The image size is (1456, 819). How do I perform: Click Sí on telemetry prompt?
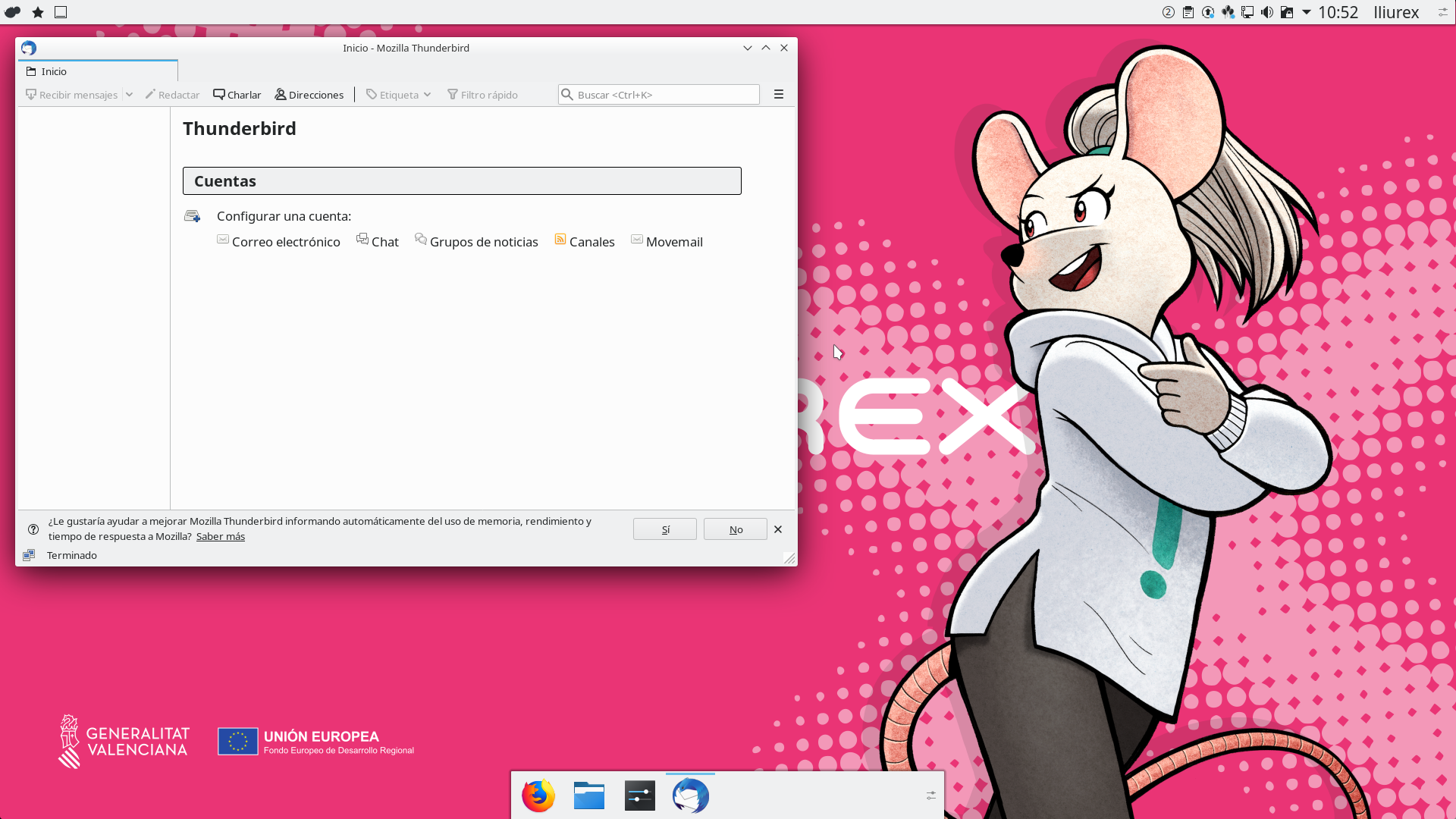click(665, 529)
